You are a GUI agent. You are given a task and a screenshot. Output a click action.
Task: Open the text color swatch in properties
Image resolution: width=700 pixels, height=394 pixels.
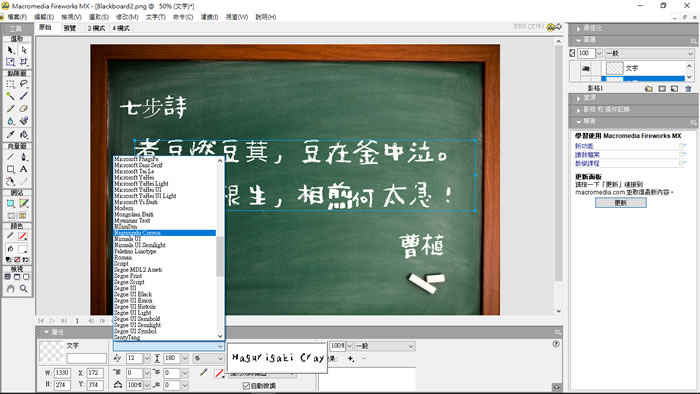(x=218, y=373)
